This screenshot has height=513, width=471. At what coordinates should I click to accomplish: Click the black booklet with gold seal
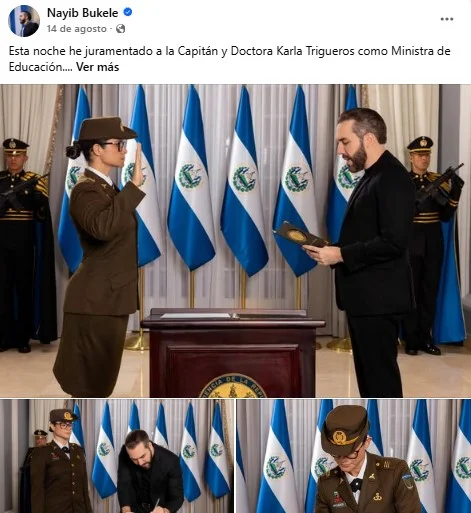pos(301,235)
